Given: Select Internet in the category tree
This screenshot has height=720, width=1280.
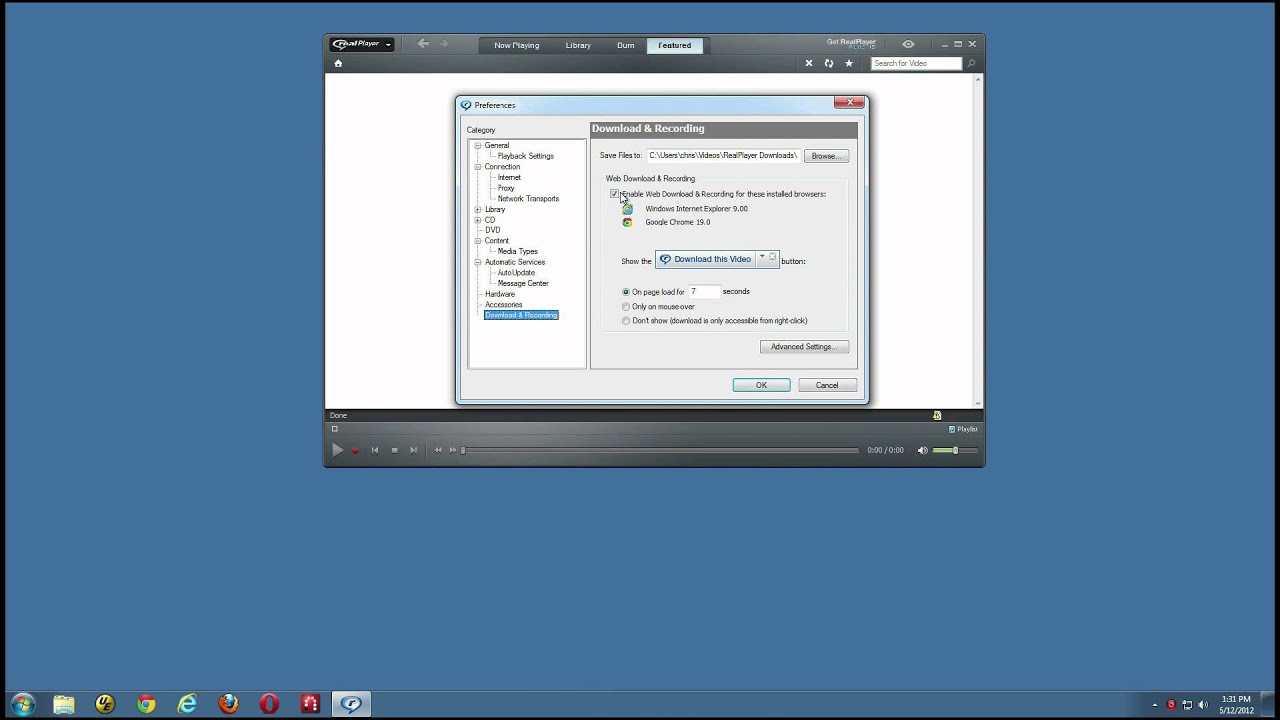Looking at the screenshot, I should pos(509,177).
